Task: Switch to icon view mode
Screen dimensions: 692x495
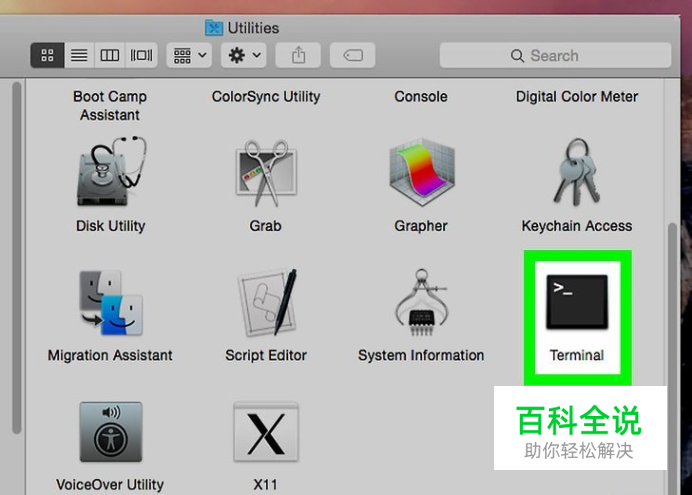Action: click(x=47, y=55)
